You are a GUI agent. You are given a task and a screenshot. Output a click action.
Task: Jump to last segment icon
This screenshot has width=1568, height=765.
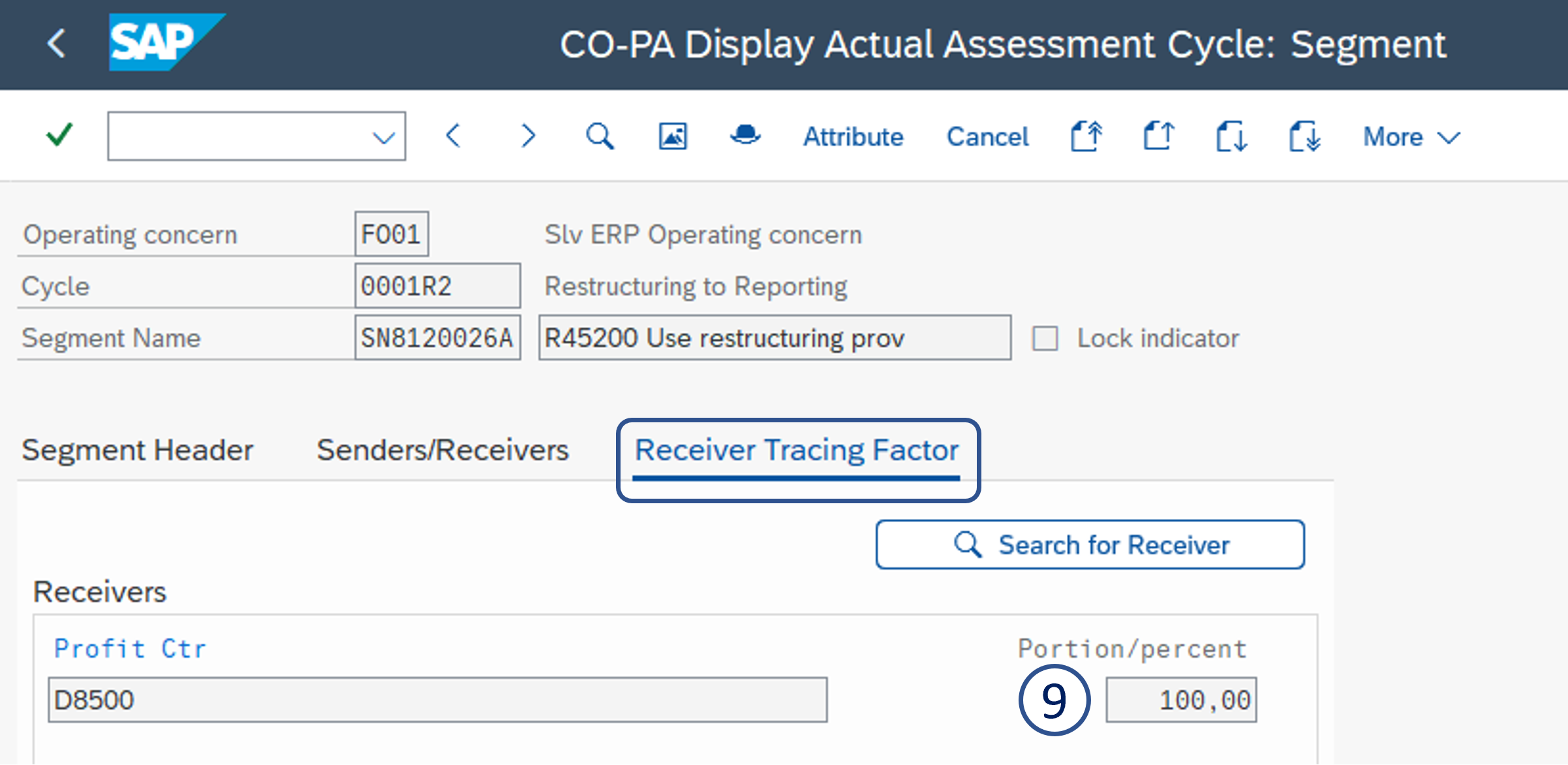tap(1304, 136)
